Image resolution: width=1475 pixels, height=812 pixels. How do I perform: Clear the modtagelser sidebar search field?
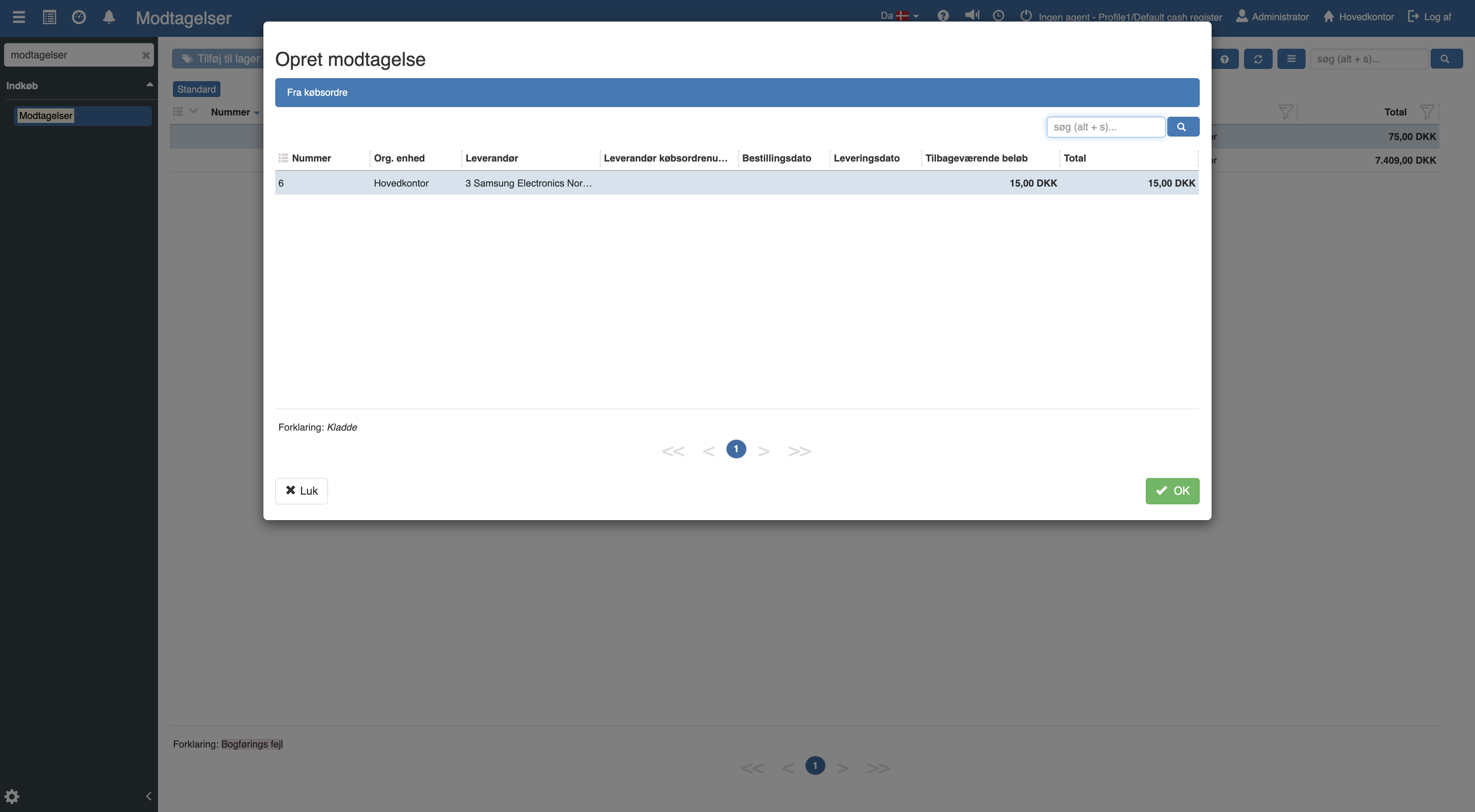coord(145,55)
